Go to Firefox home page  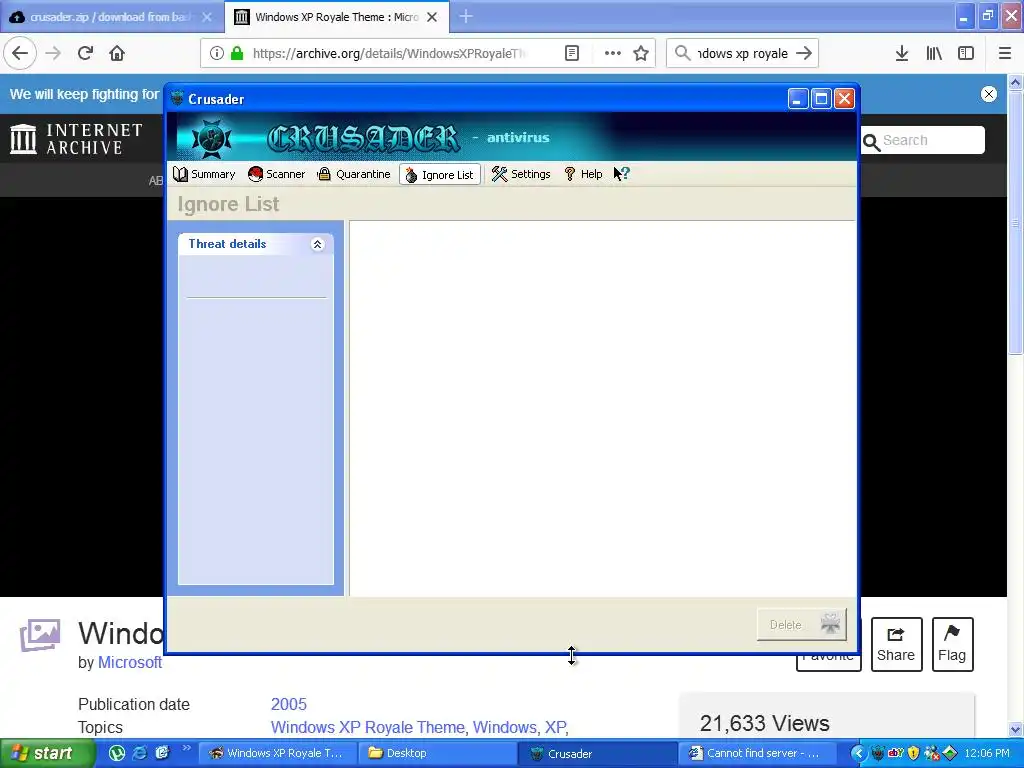[x=117, y=54]
